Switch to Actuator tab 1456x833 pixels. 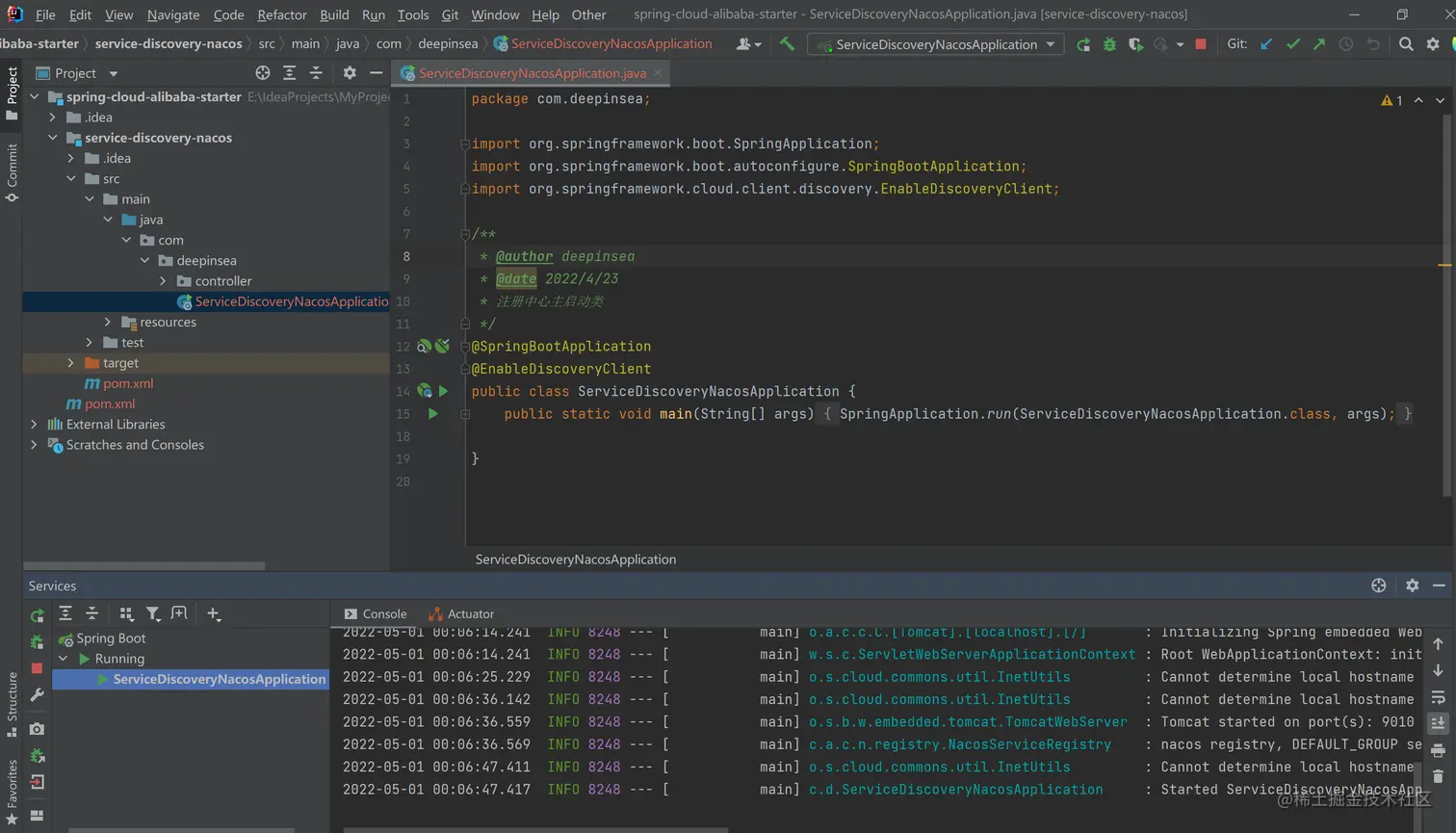point(461,613)
